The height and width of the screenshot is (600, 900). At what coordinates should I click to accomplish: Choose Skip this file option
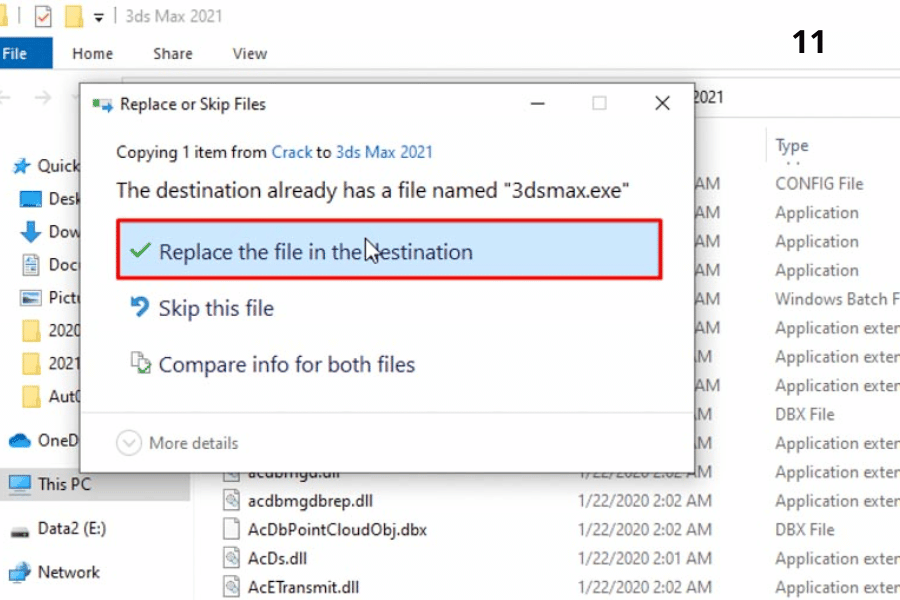click(x=215, y=308)
